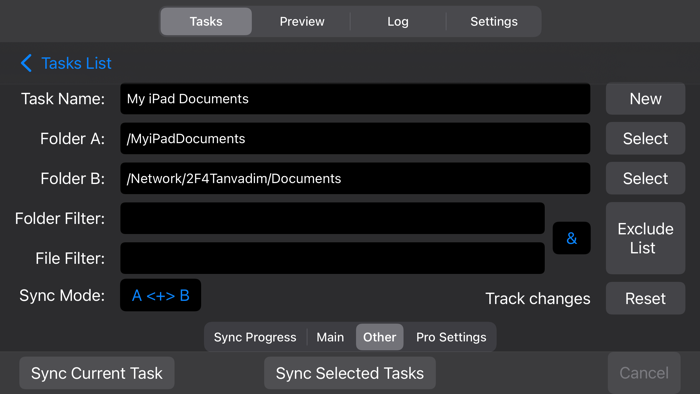Open the Exclude List
Screen dimensions: 700x394
coord(645,238)
